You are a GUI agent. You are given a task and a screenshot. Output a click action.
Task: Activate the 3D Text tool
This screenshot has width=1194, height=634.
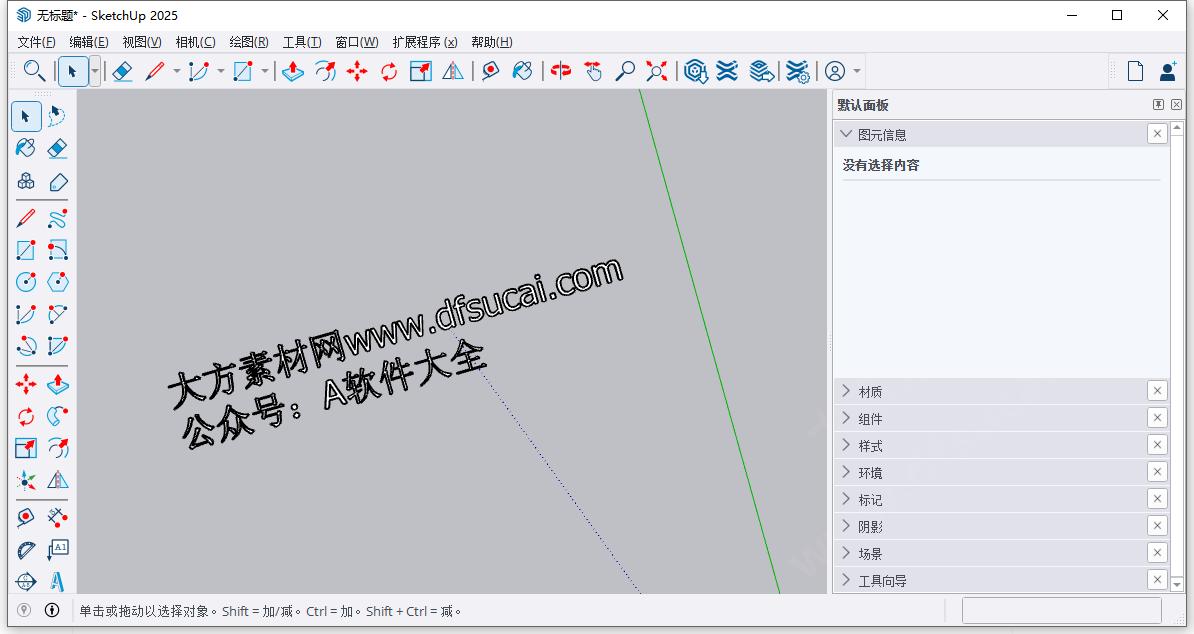pyautogui.click(x=58, y=581)
